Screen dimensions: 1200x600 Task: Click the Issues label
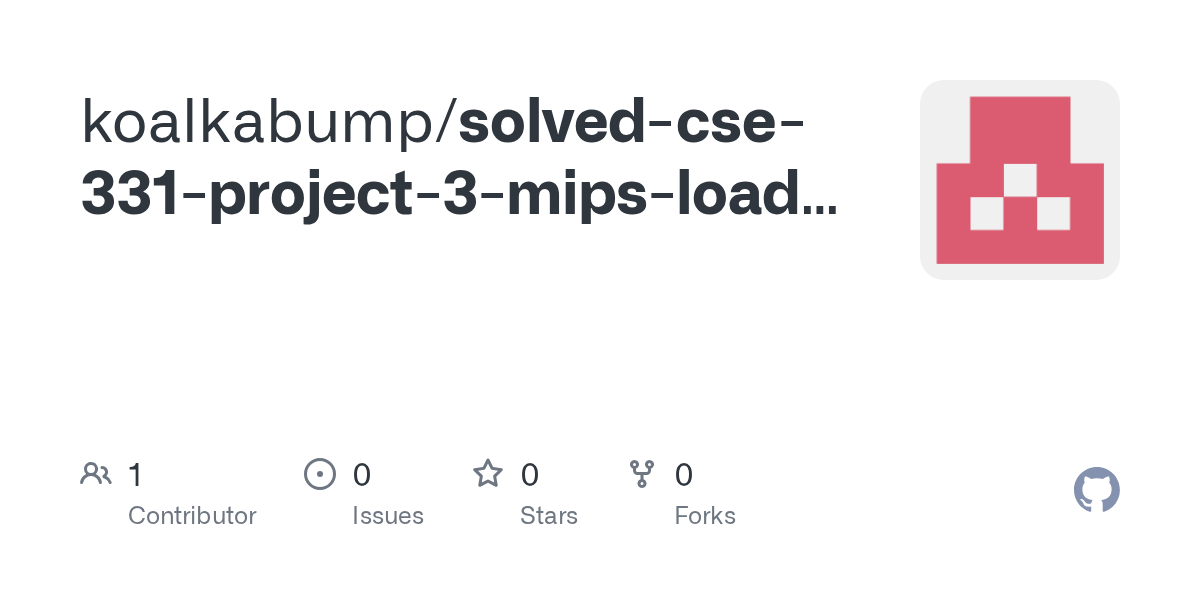click(x=388, y=516)
